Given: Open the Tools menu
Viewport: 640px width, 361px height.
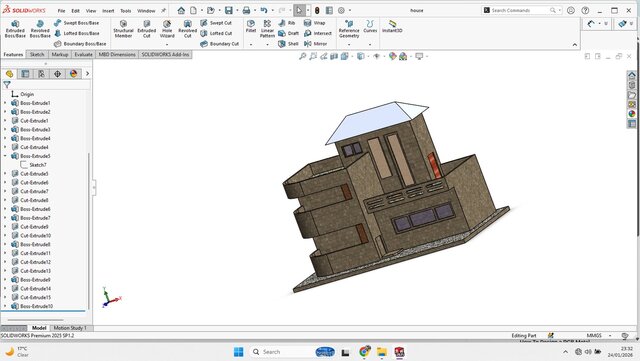Looking at the screenshot, I should click(x=126, y=11).
